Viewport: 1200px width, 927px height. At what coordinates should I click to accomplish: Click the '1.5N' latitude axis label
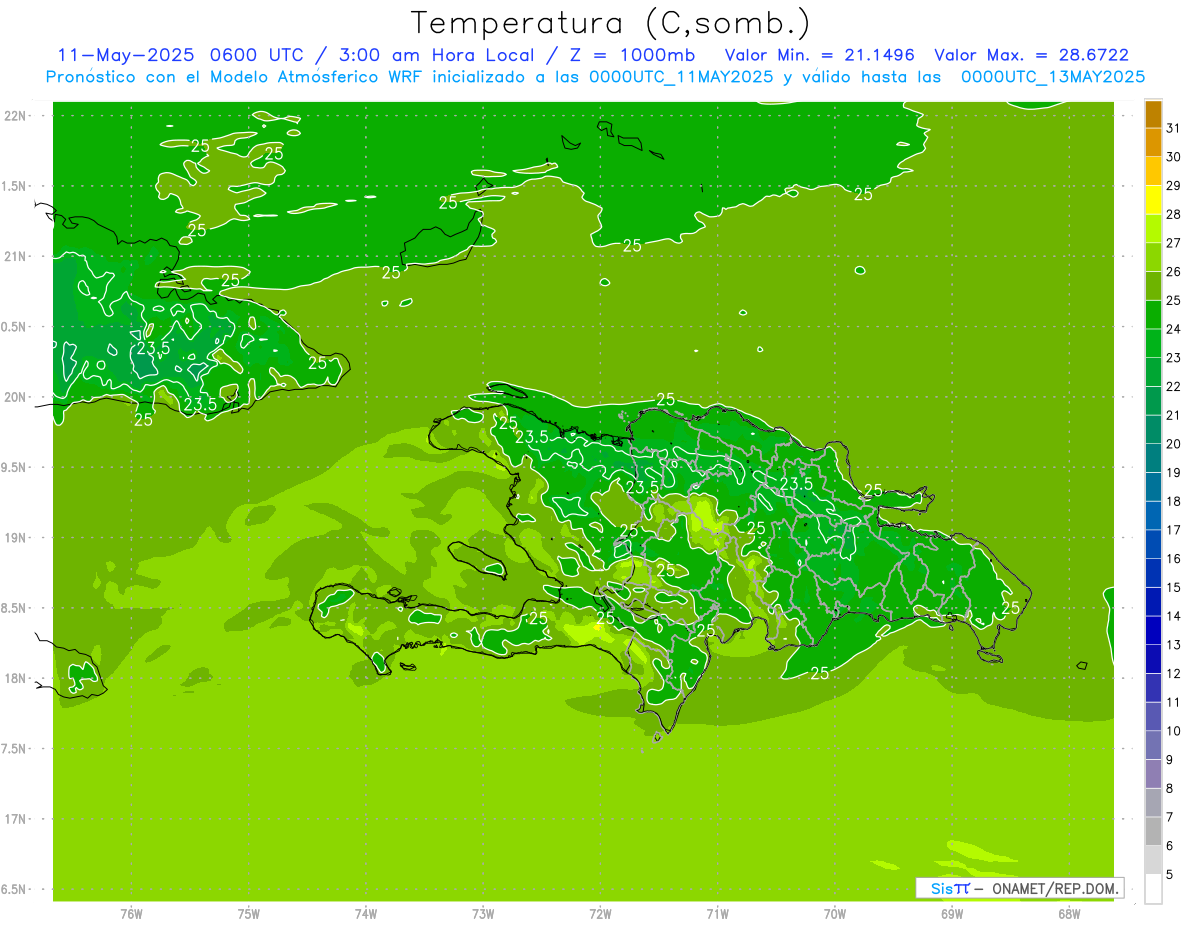click(x=15, y=186)
